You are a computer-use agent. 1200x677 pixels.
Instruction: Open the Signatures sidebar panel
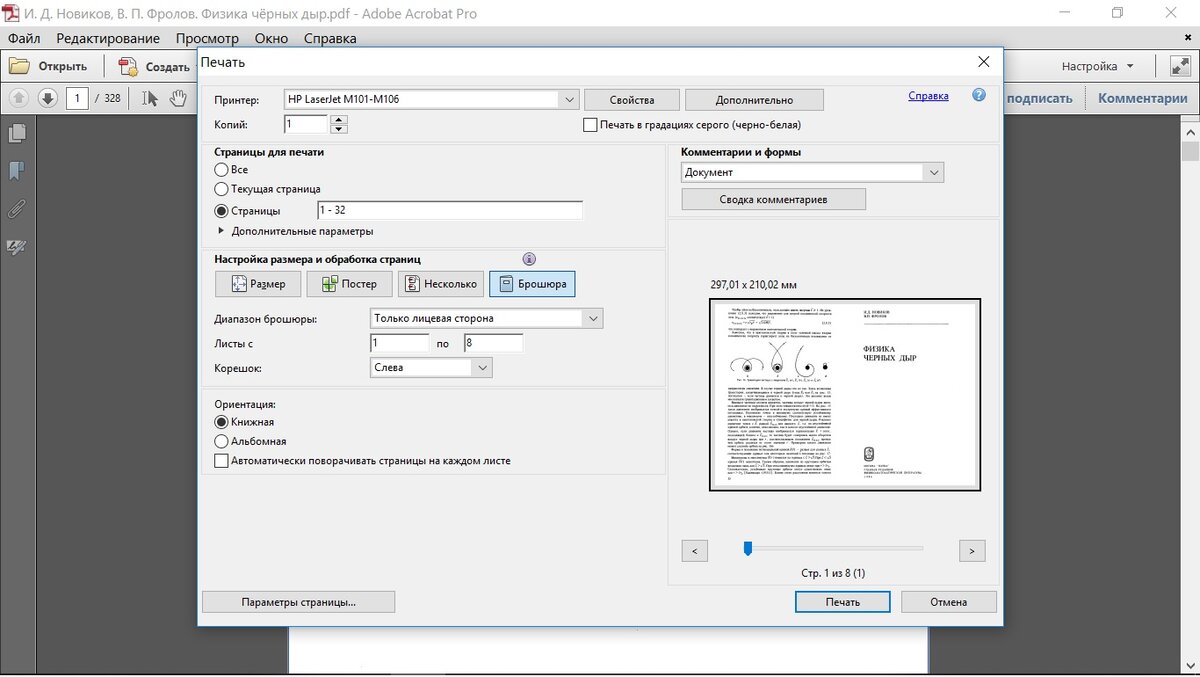pyautogui.click(x=17, y=246)
